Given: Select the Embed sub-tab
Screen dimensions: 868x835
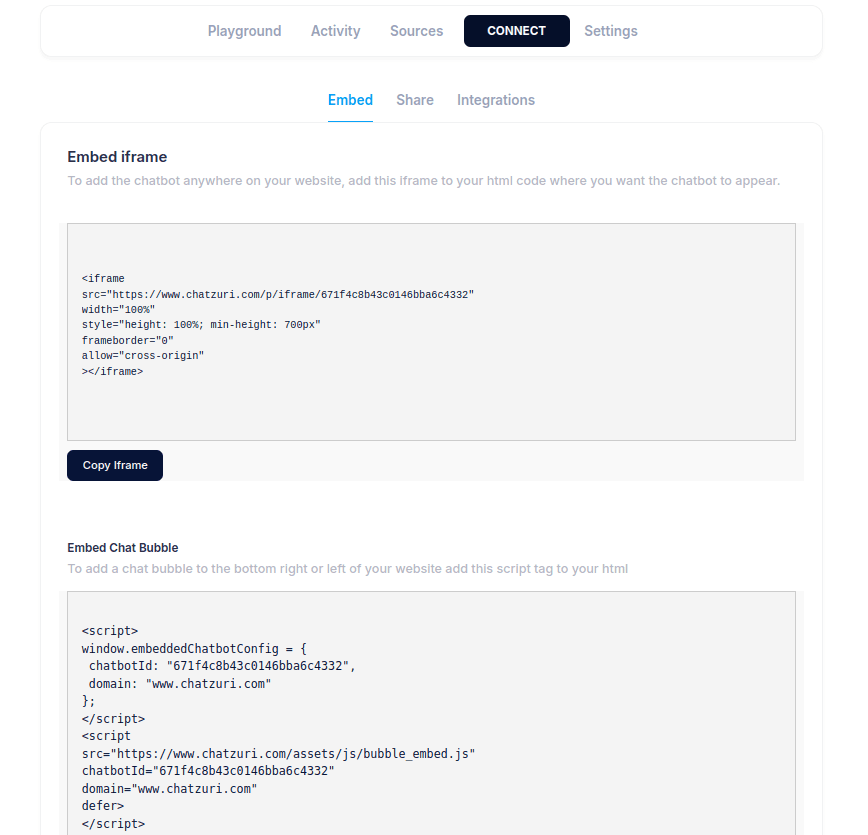Looking at the screenshot, I should [x=350, y=100].
